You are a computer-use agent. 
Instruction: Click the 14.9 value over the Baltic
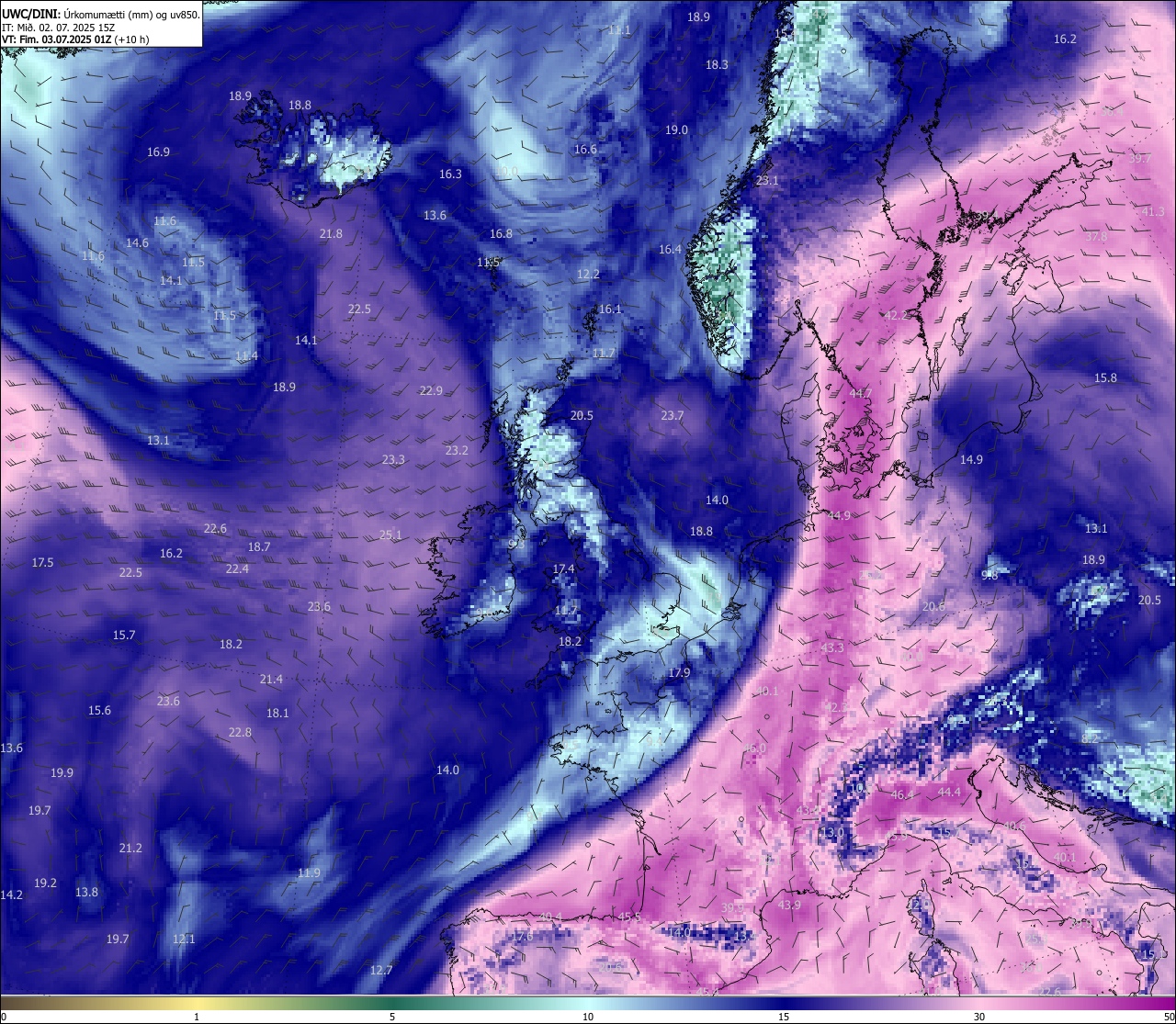pos(971,459)
